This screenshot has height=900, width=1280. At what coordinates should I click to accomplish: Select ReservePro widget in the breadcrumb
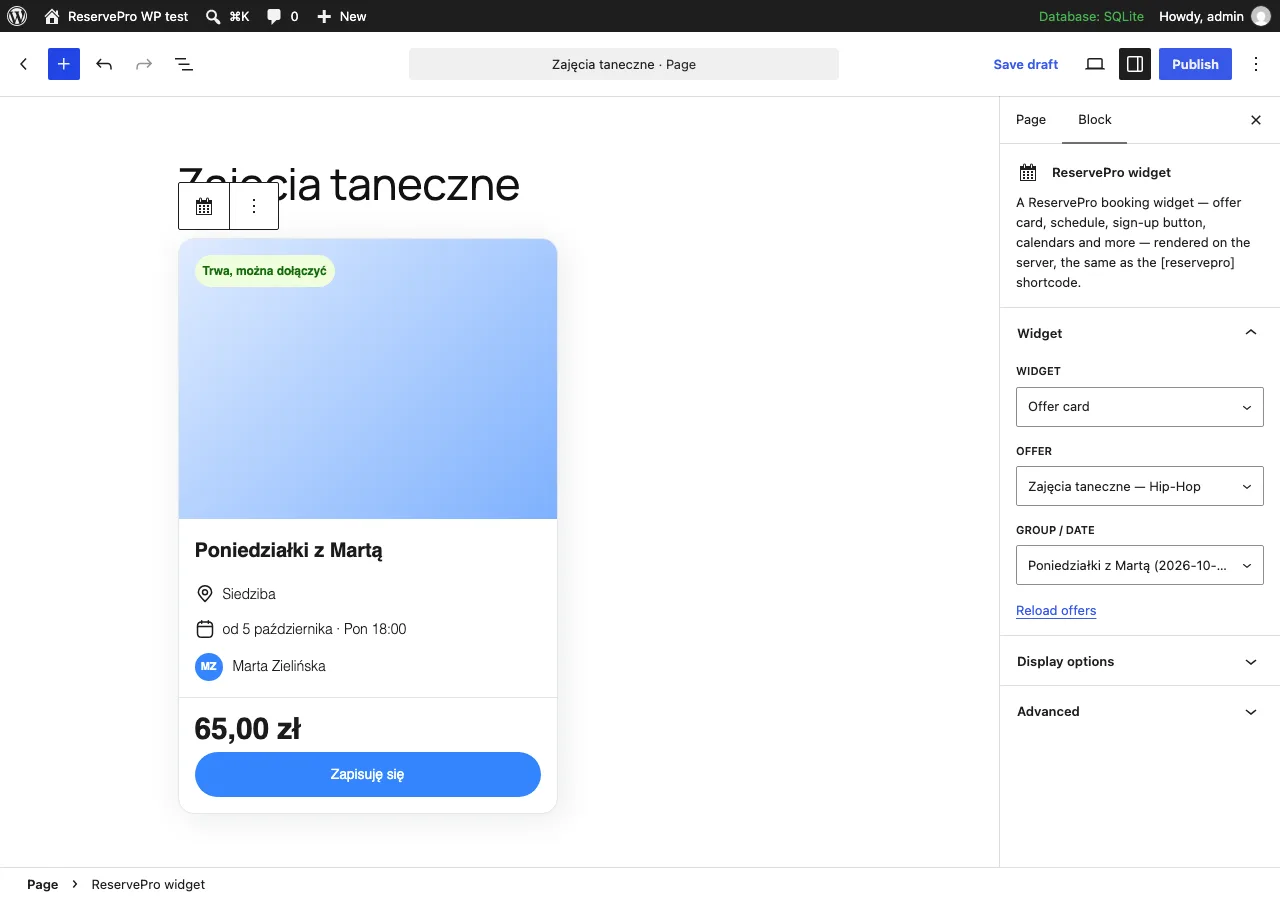[148, 885]
